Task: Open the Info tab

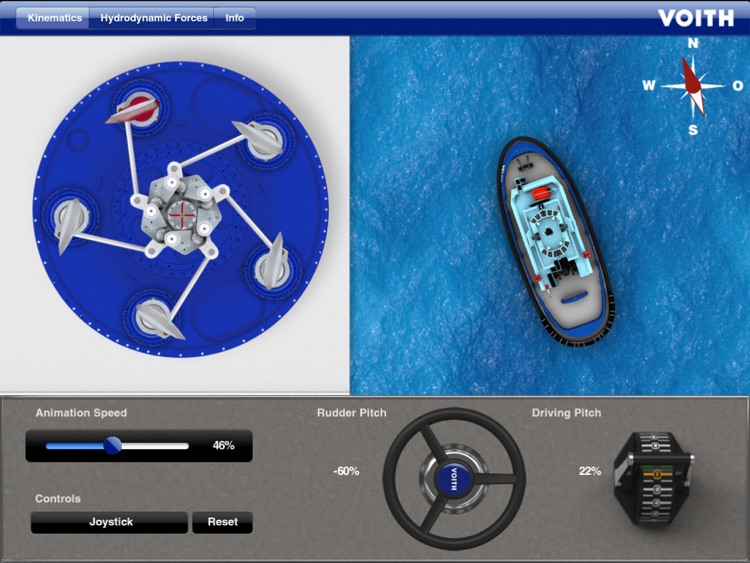Action: pos(234,18)
